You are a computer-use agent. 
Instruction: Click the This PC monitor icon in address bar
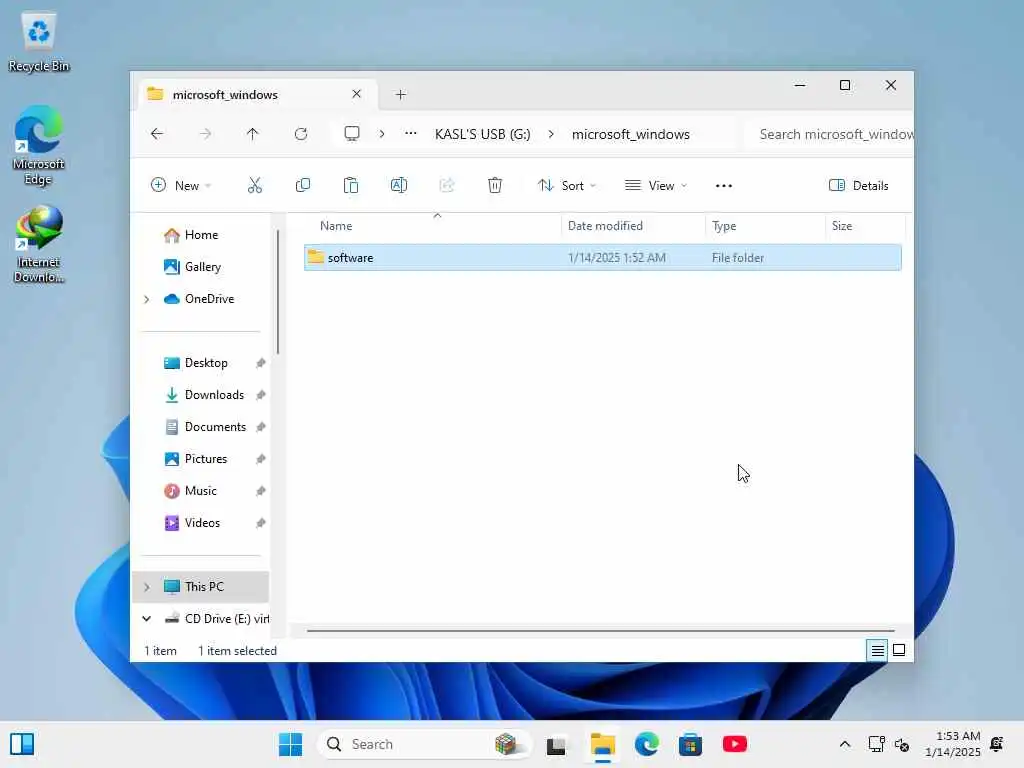click(x=352, y=134)
